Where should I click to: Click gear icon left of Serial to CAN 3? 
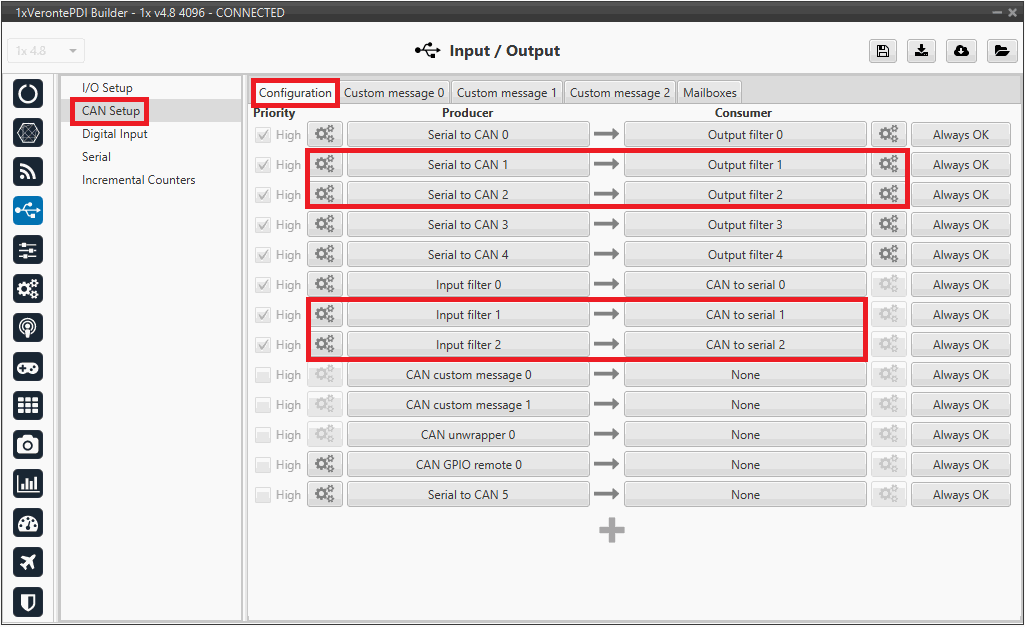pyautogui.click(x=324, y=225)
